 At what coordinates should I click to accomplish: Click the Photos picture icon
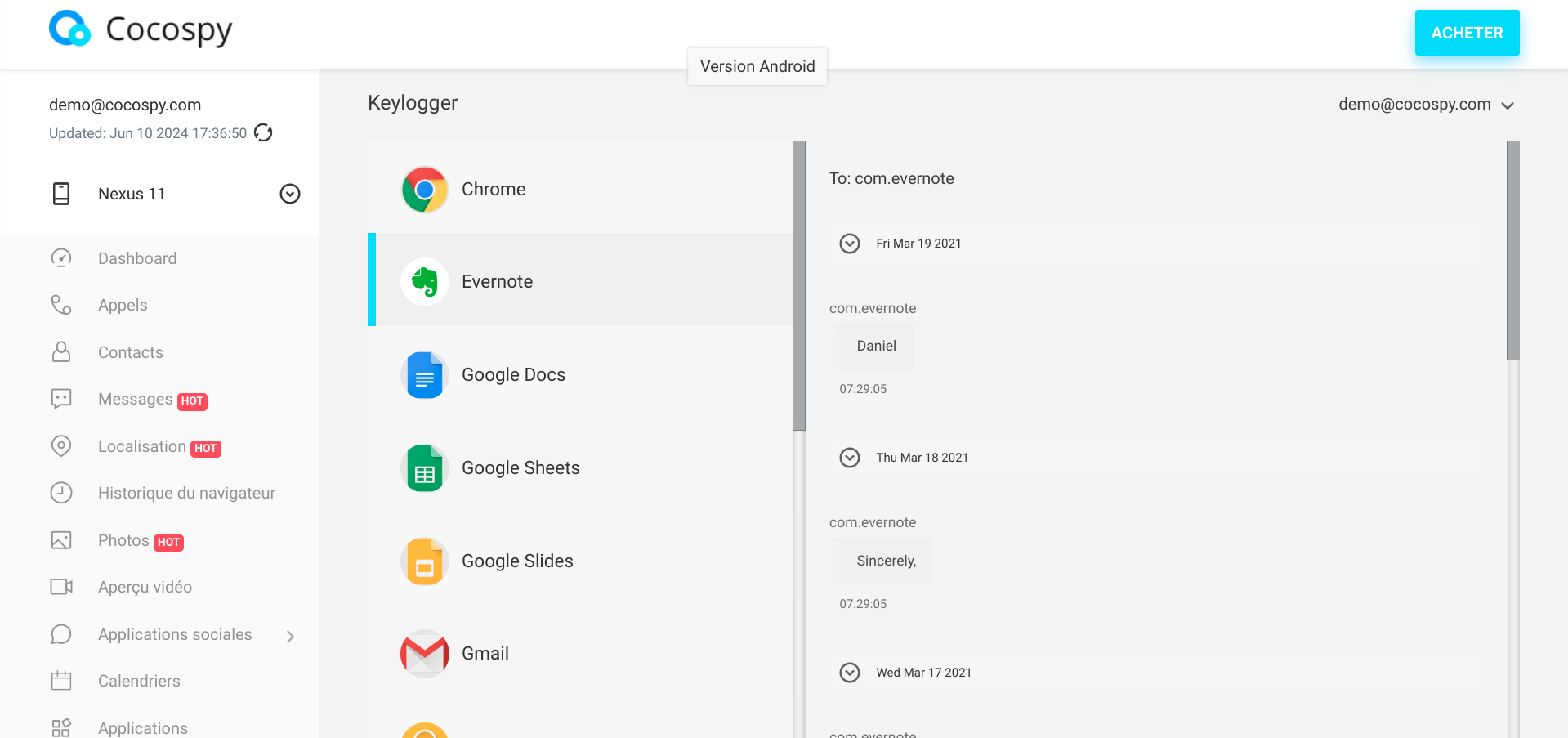coord(61,540)
